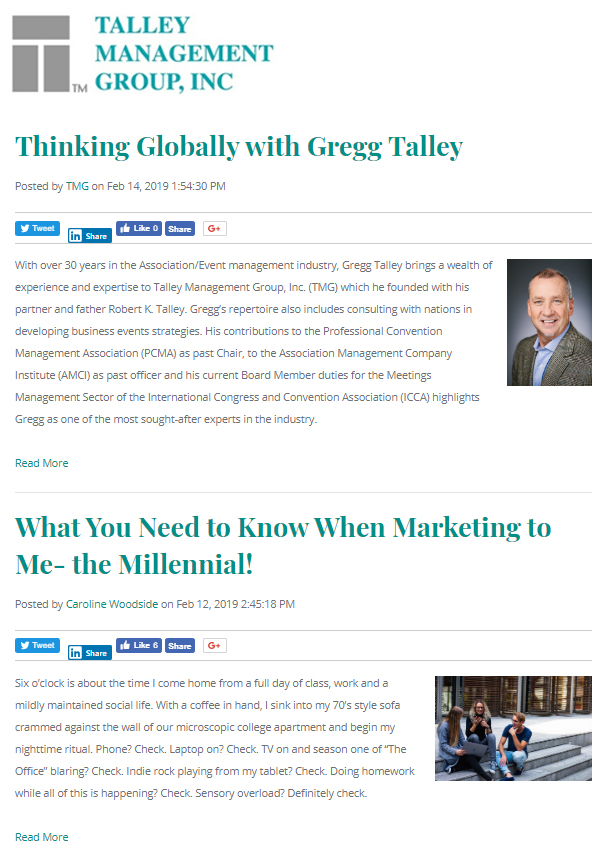Read more of the Millennial marketing post
600x849 pixels.
(x=42, y=837)
